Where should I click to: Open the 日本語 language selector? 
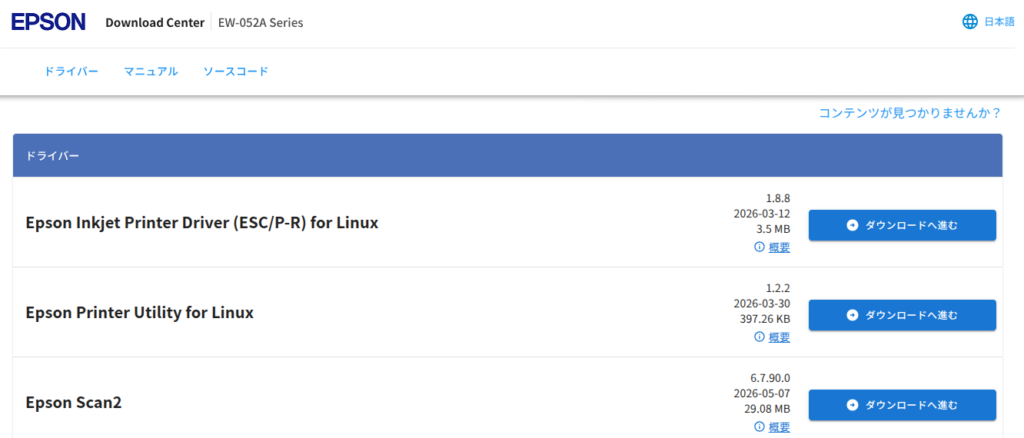[x=999, y=22]
